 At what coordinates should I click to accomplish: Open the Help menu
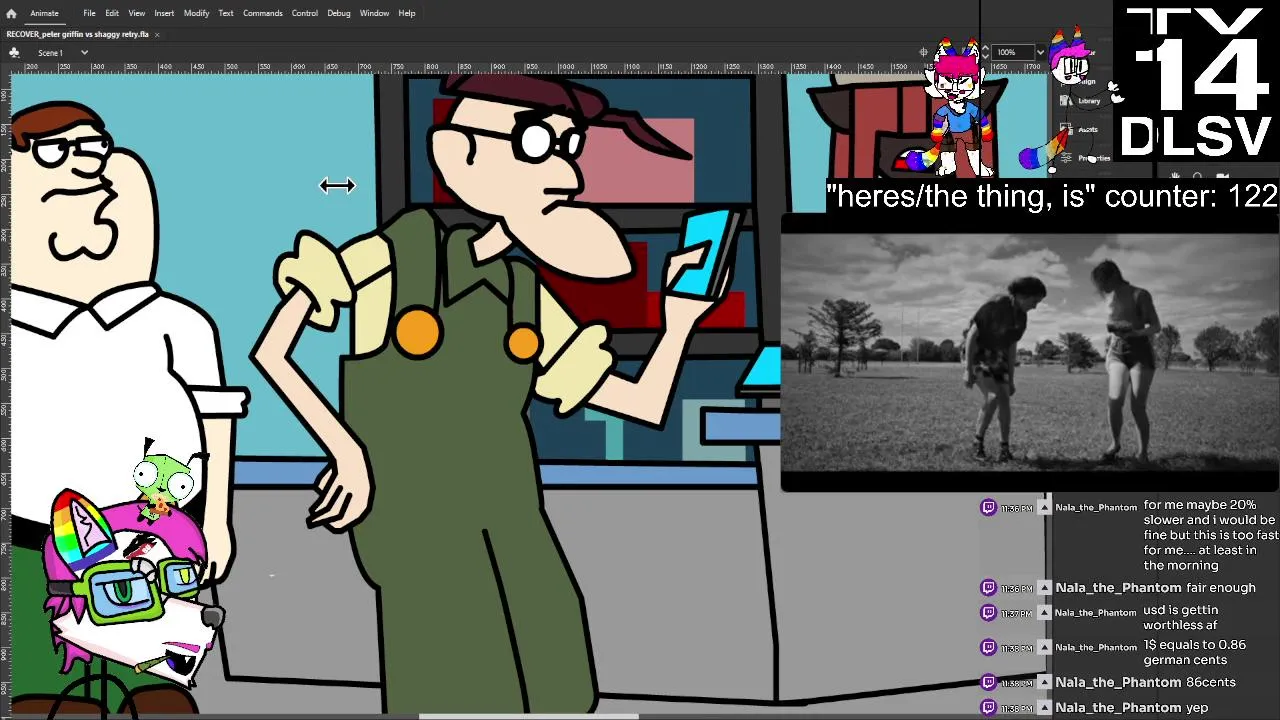(x=406, y=13)
